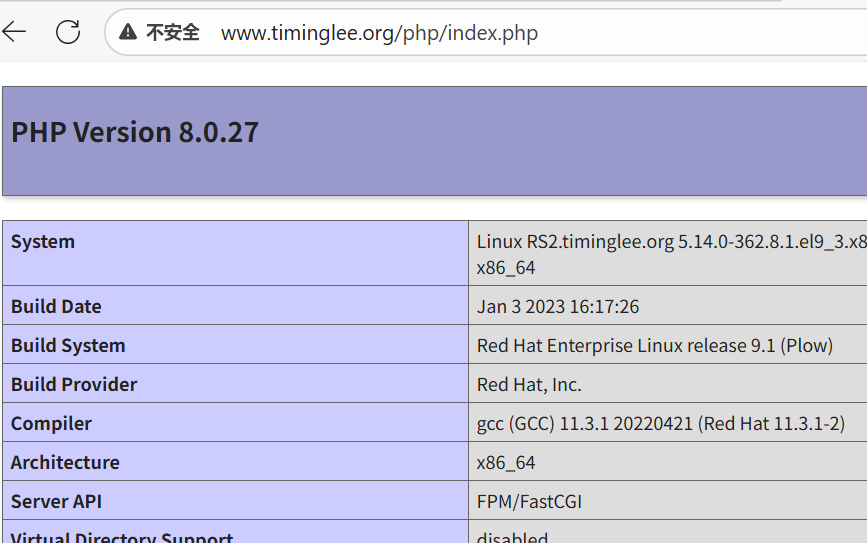Select the PHP Version 8.0.27 heading
This screenshot has height=543, width=867.
[135, 132]
